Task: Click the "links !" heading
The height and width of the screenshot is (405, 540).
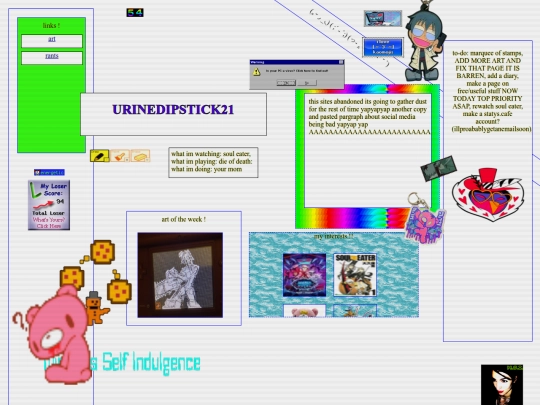Action: (x=51, y=25)
